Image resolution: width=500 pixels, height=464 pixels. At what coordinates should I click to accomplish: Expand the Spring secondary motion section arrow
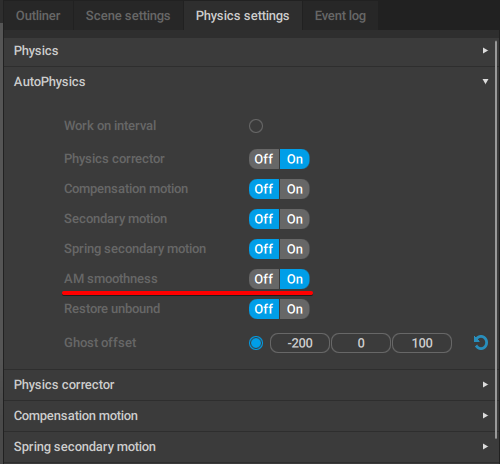tap(485, 447)
